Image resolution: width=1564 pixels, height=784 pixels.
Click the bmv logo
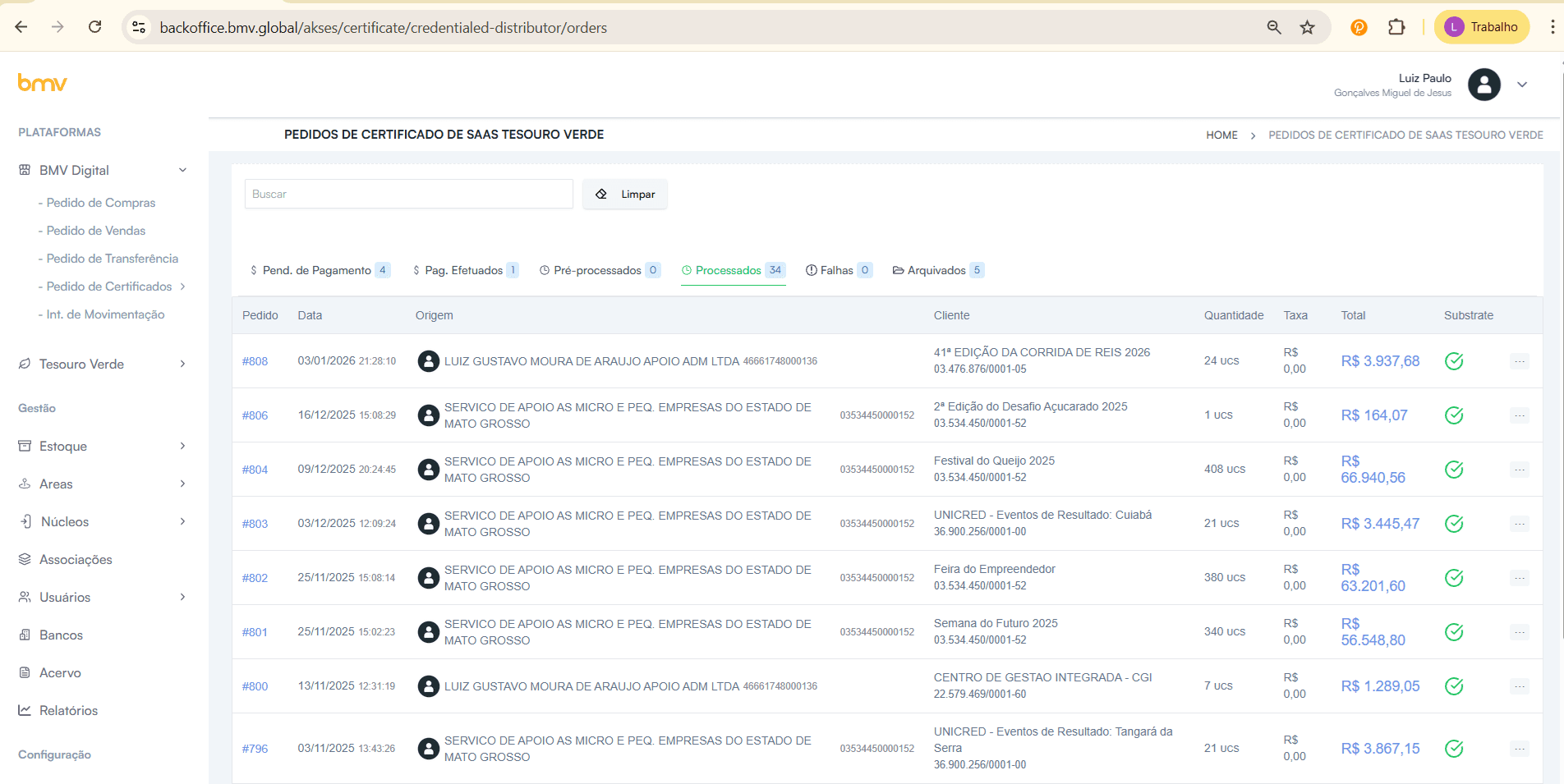click(43, 83)
